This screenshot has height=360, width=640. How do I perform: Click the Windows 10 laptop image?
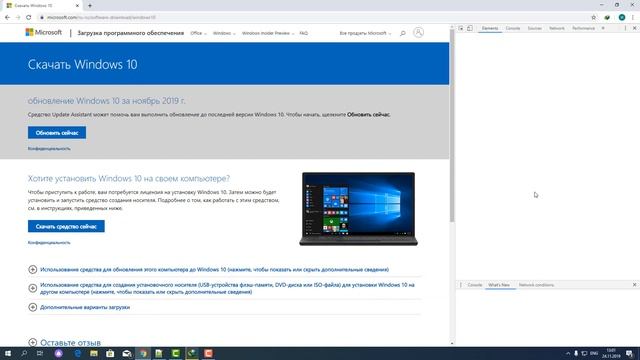pos(358,209)
